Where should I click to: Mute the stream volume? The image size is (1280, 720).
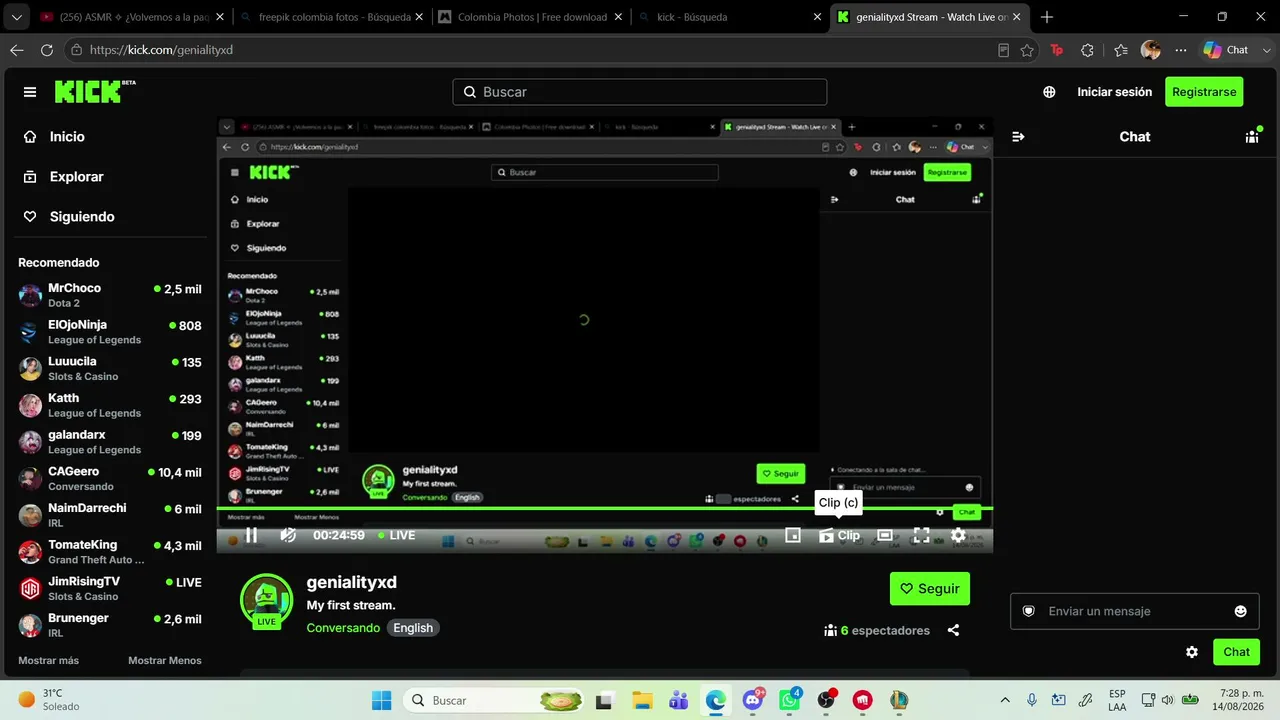click(x=288, y=535)
